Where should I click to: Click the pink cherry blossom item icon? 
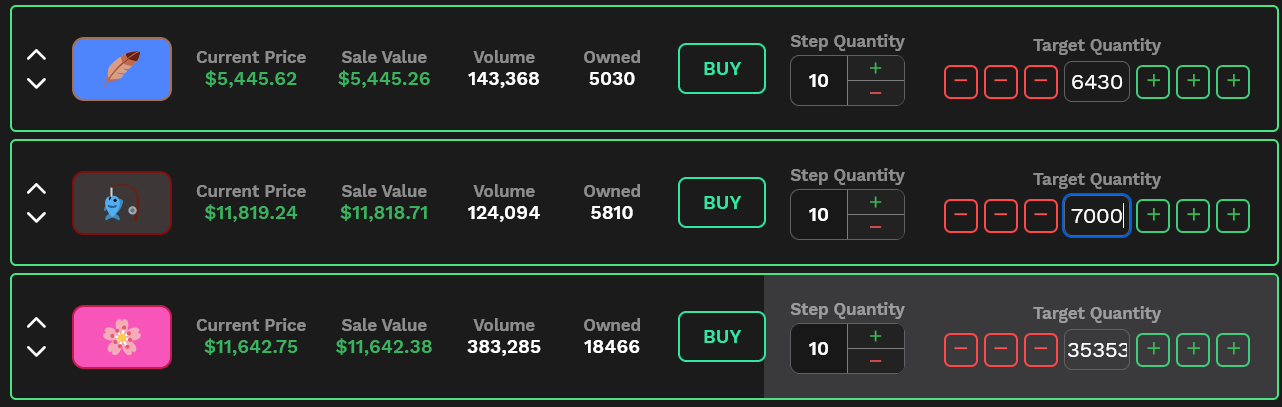pos(122,337)
